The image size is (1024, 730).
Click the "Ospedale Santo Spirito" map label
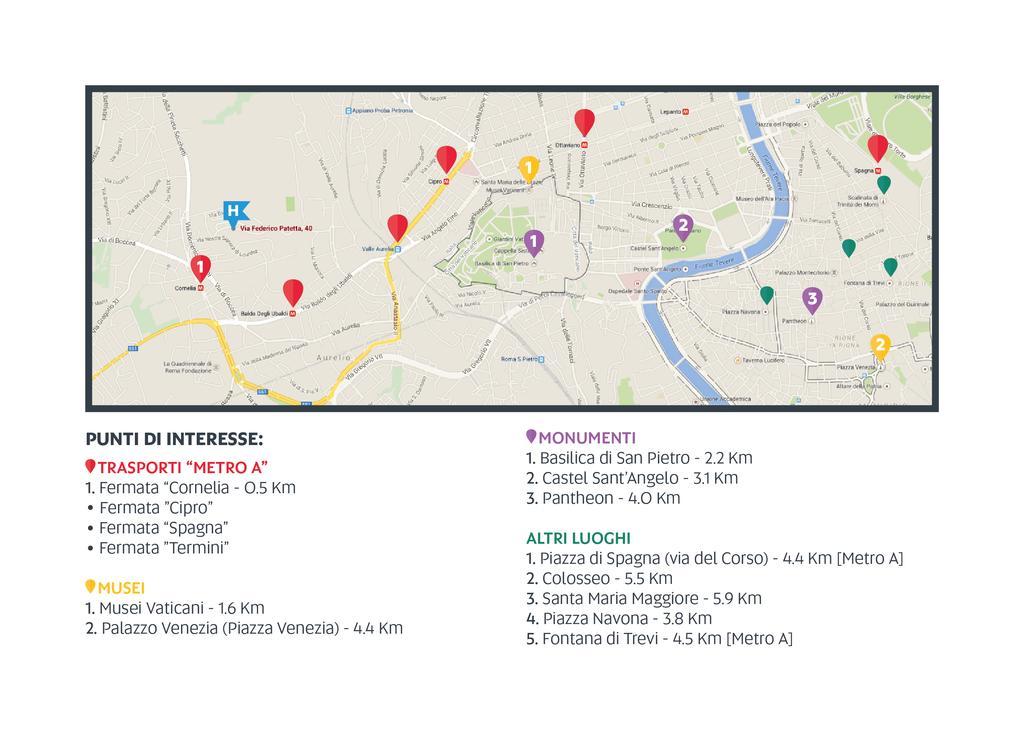(637, 291)
